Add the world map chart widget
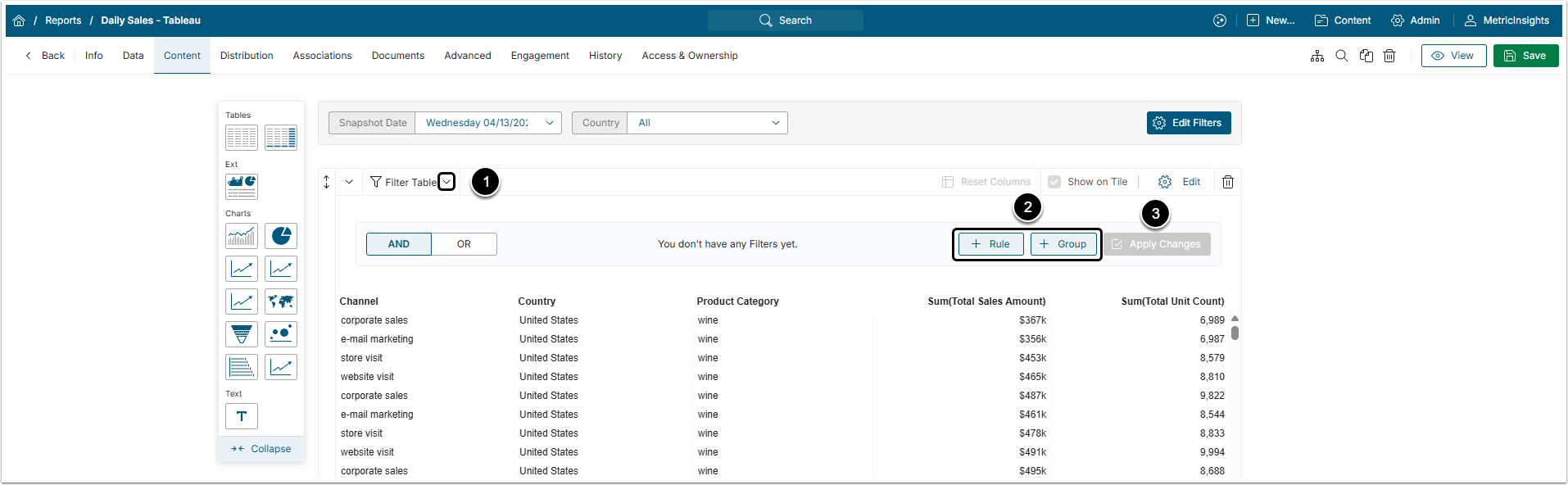 pyautogui.click(x=281, y=301)
